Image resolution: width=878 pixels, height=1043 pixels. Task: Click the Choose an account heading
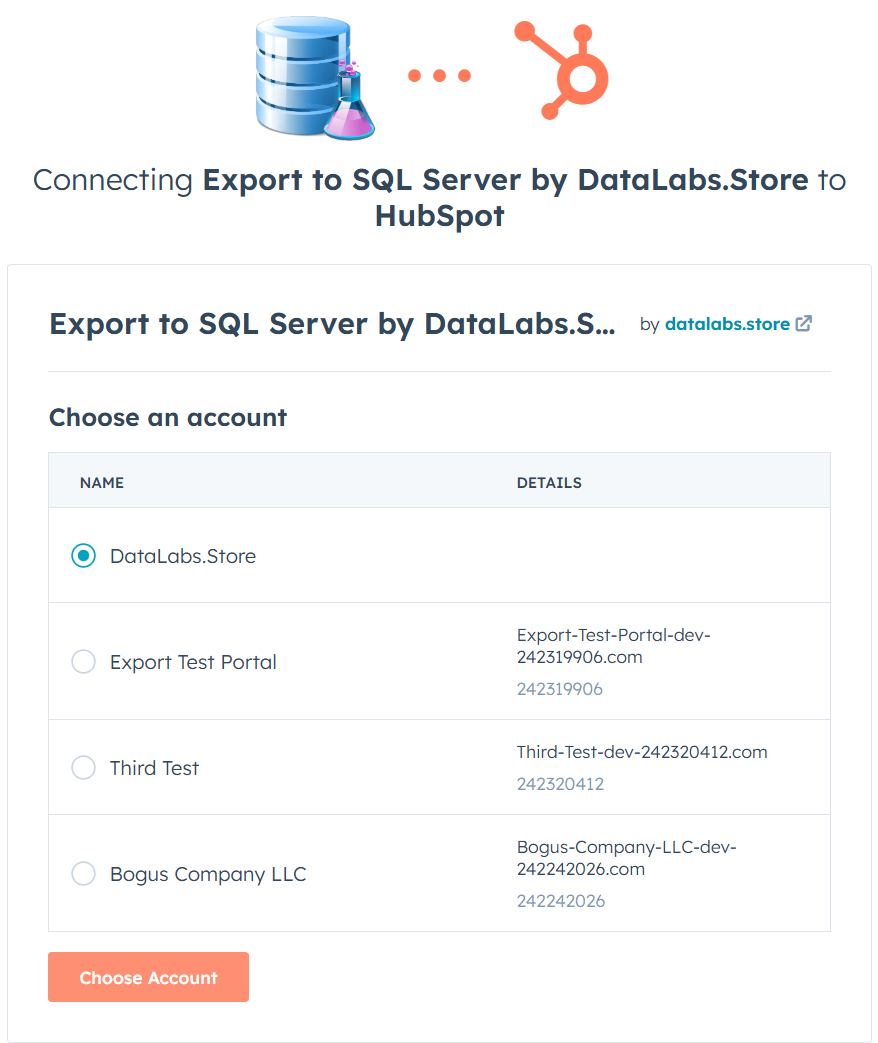168,418
